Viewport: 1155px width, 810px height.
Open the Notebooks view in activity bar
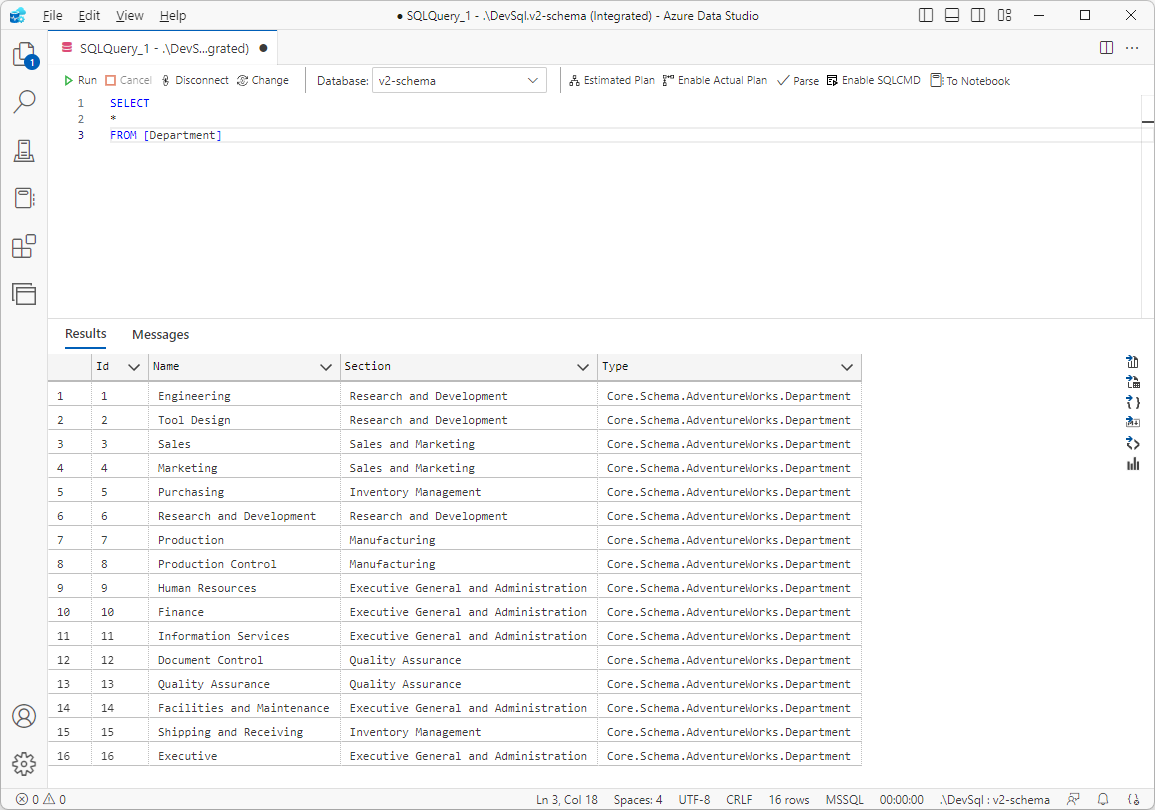(x=24, y=198)
